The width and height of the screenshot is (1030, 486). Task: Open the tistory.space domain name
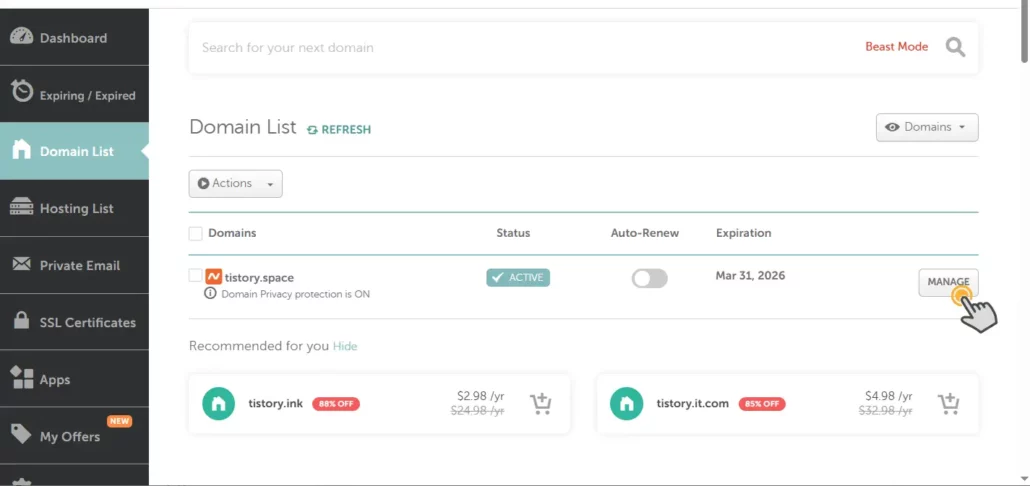259,277
